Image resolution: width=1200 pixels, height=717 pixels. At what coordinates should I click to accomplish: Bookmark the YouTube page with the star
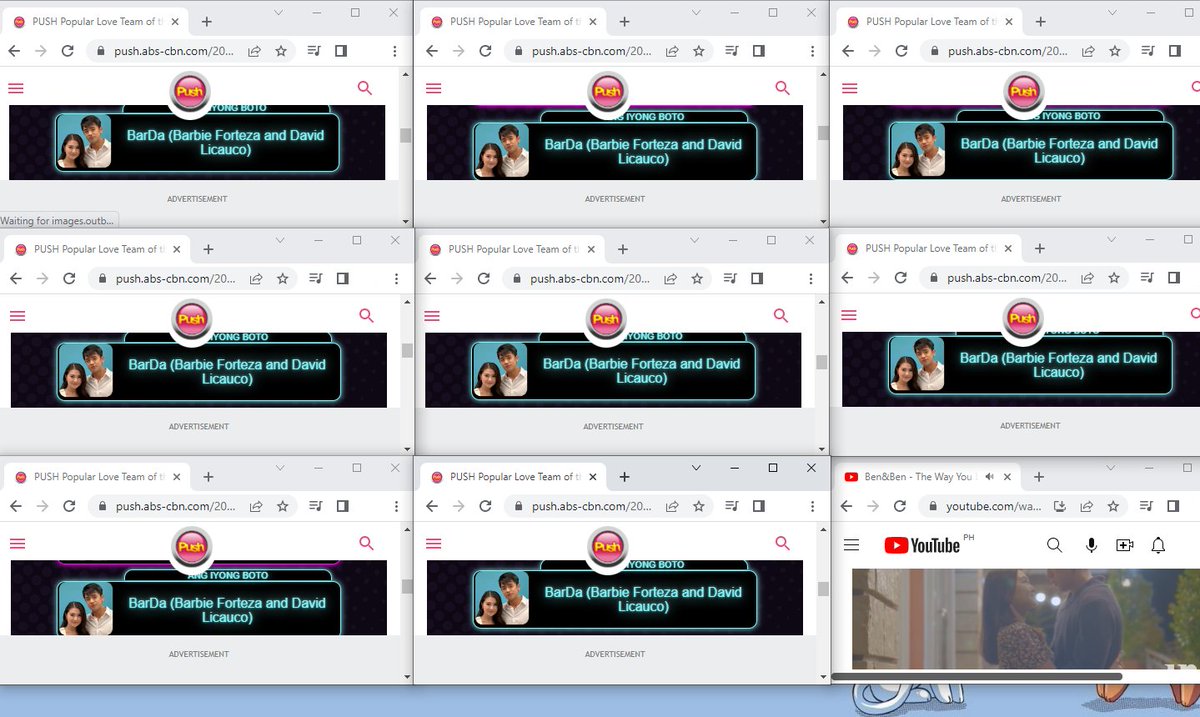[x=1113, y=507]
